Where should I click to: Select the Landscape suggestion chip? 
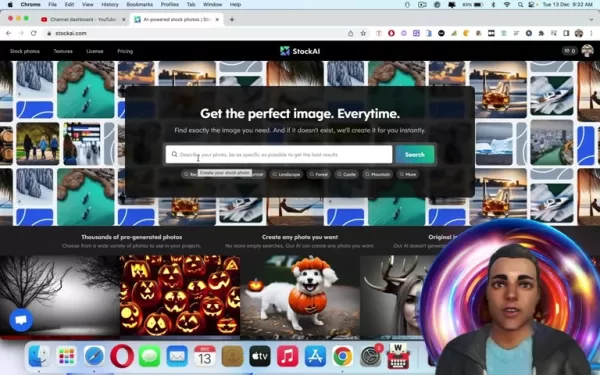point(286,174)
